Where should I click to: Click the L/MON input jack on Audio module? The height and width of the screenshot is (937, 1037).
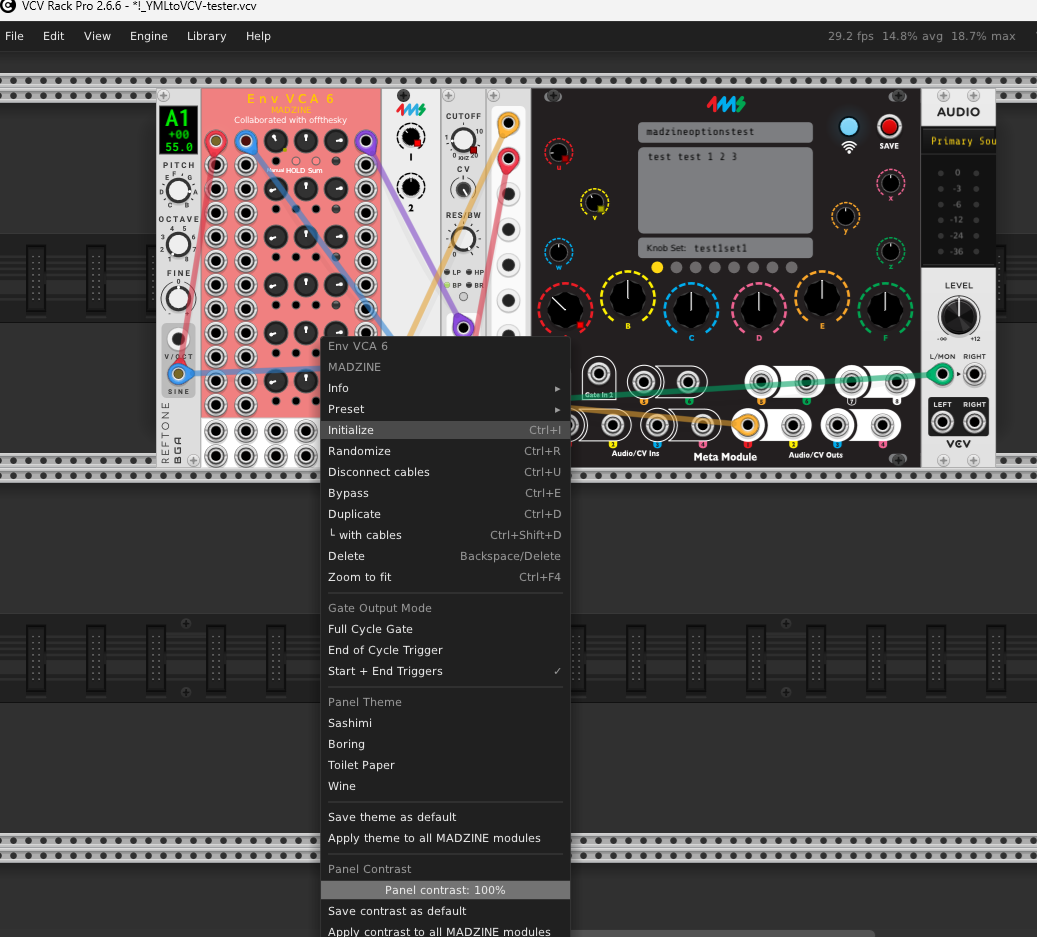940,375
